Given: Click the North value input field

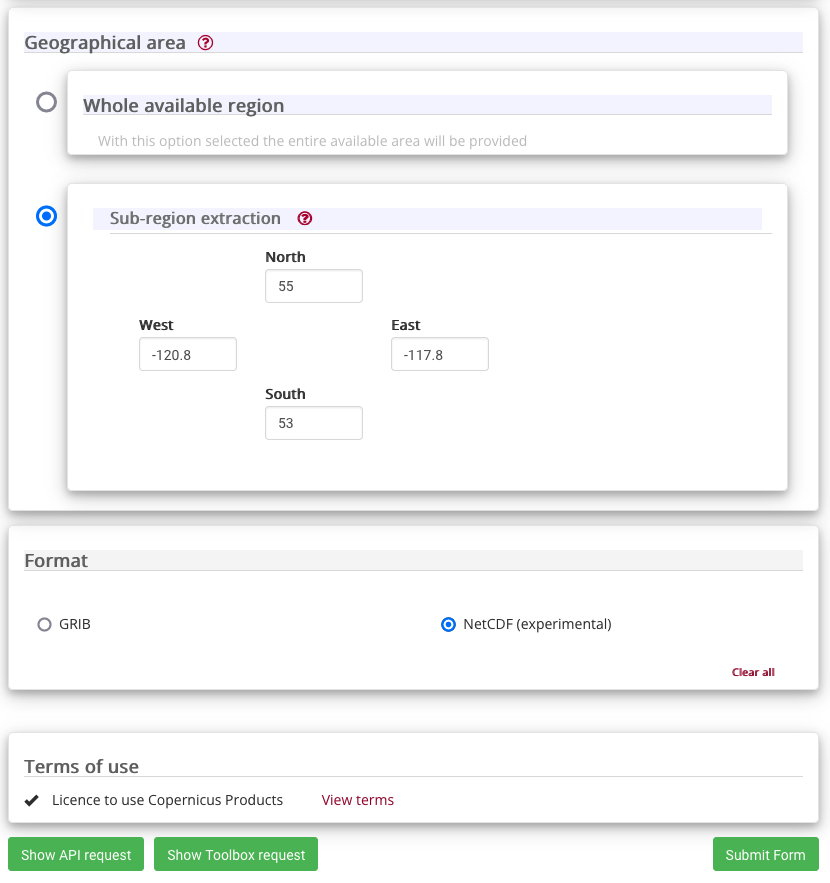Looking at the screenshot, I should click(x=314, y=286).
